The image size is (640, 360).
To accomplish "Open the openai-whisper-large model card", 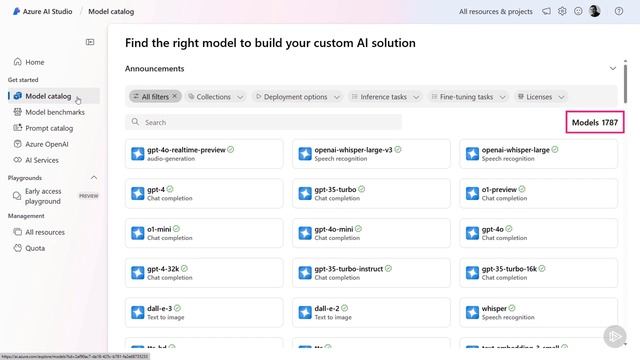I will tap(538, 154).
